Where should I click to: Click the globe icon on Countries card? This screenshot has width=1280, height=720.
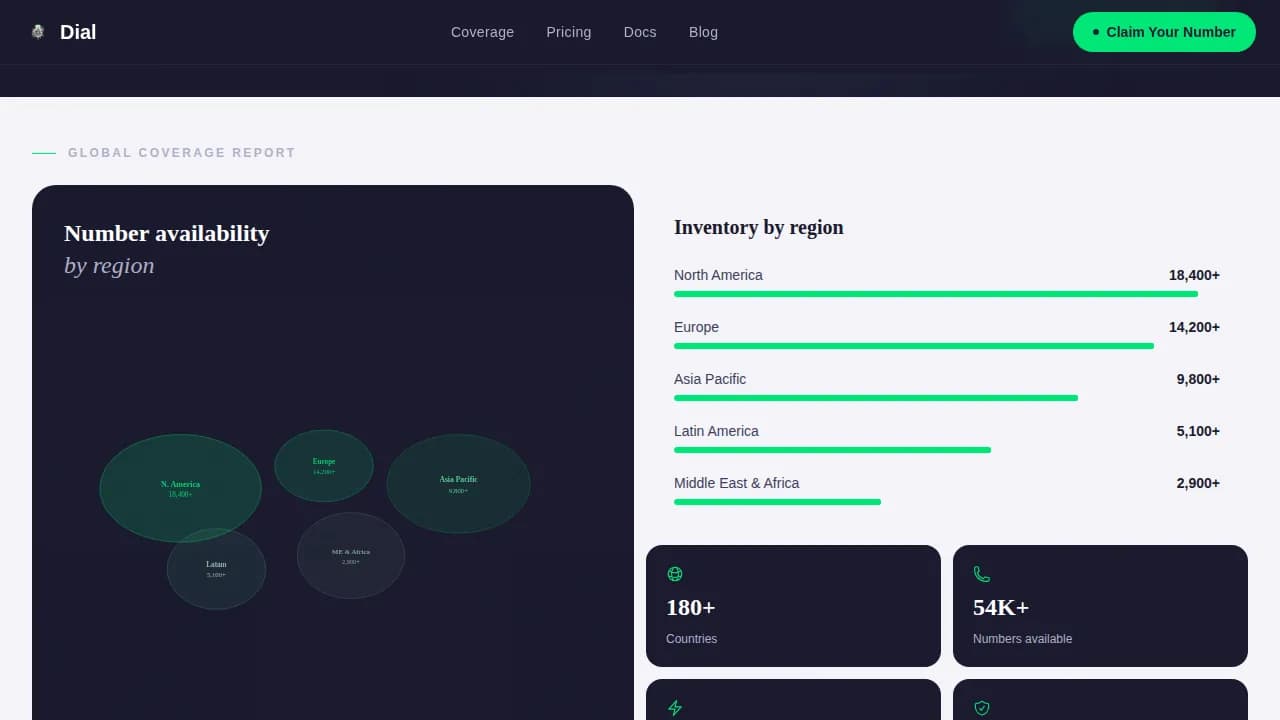point(675,574)
